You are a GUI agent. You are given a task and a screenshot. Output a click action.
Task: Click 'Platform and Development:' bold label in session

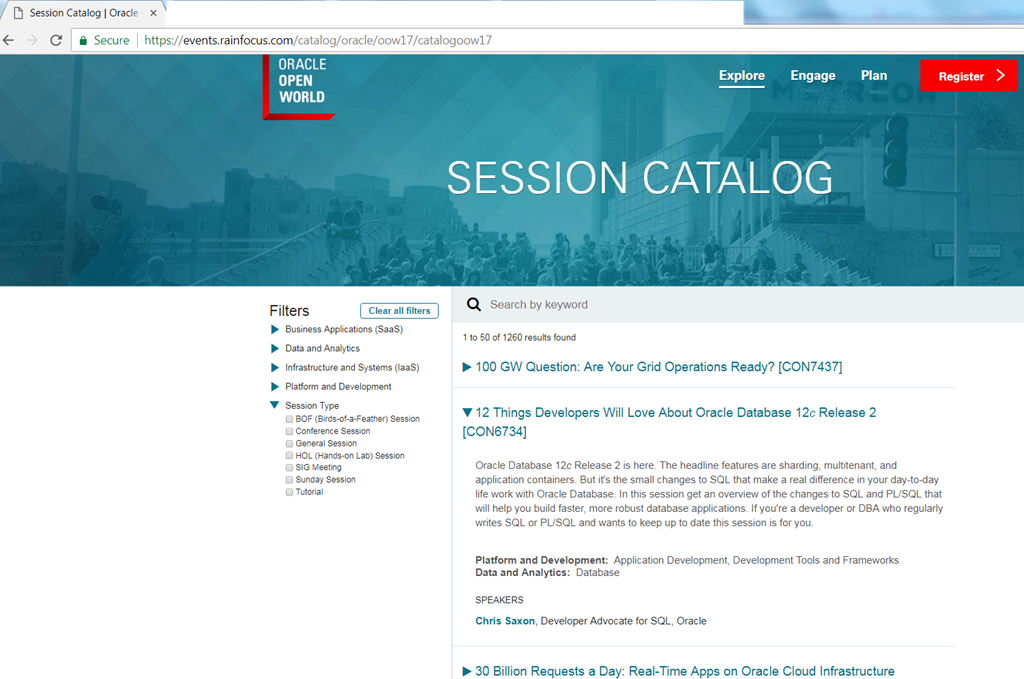coord(541,560)
